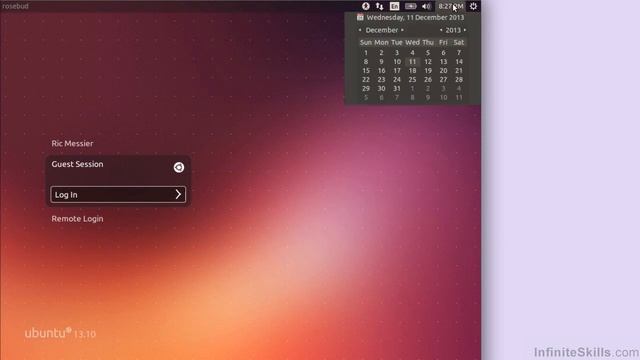
Task: Click the Fri column header
Action: click(443, 42)
